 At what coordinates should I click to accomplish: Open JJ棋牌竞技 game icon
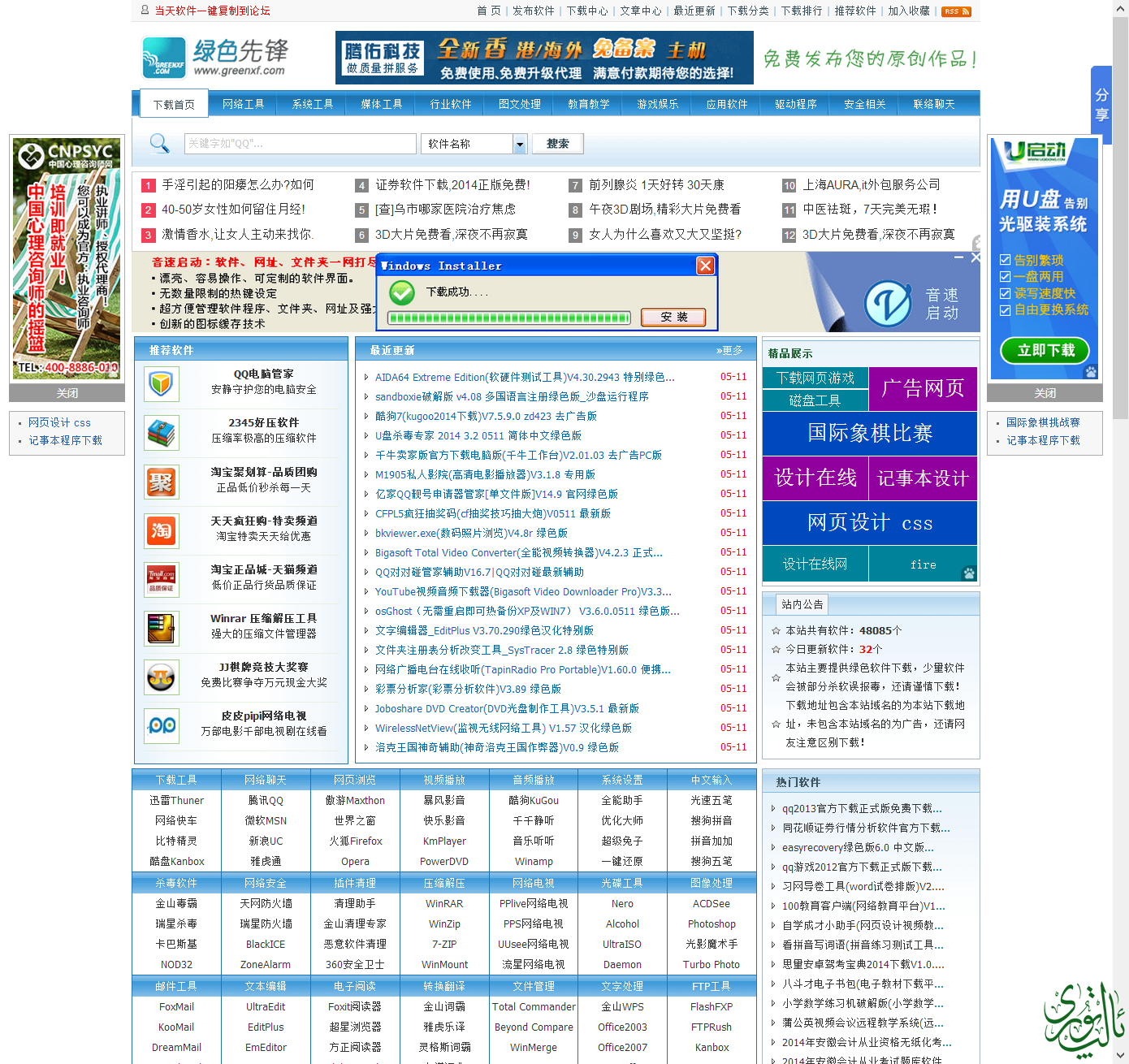pos(162,677)
